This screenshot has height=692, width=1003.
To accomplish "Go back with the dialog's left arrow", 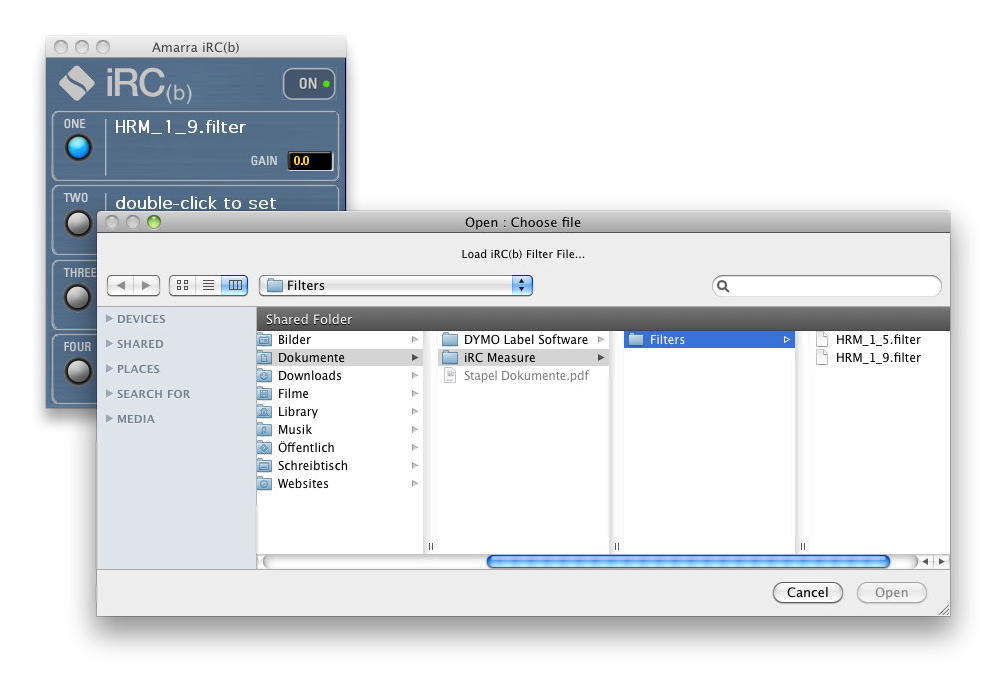I will pyautogui.click(x=121, y=285).
